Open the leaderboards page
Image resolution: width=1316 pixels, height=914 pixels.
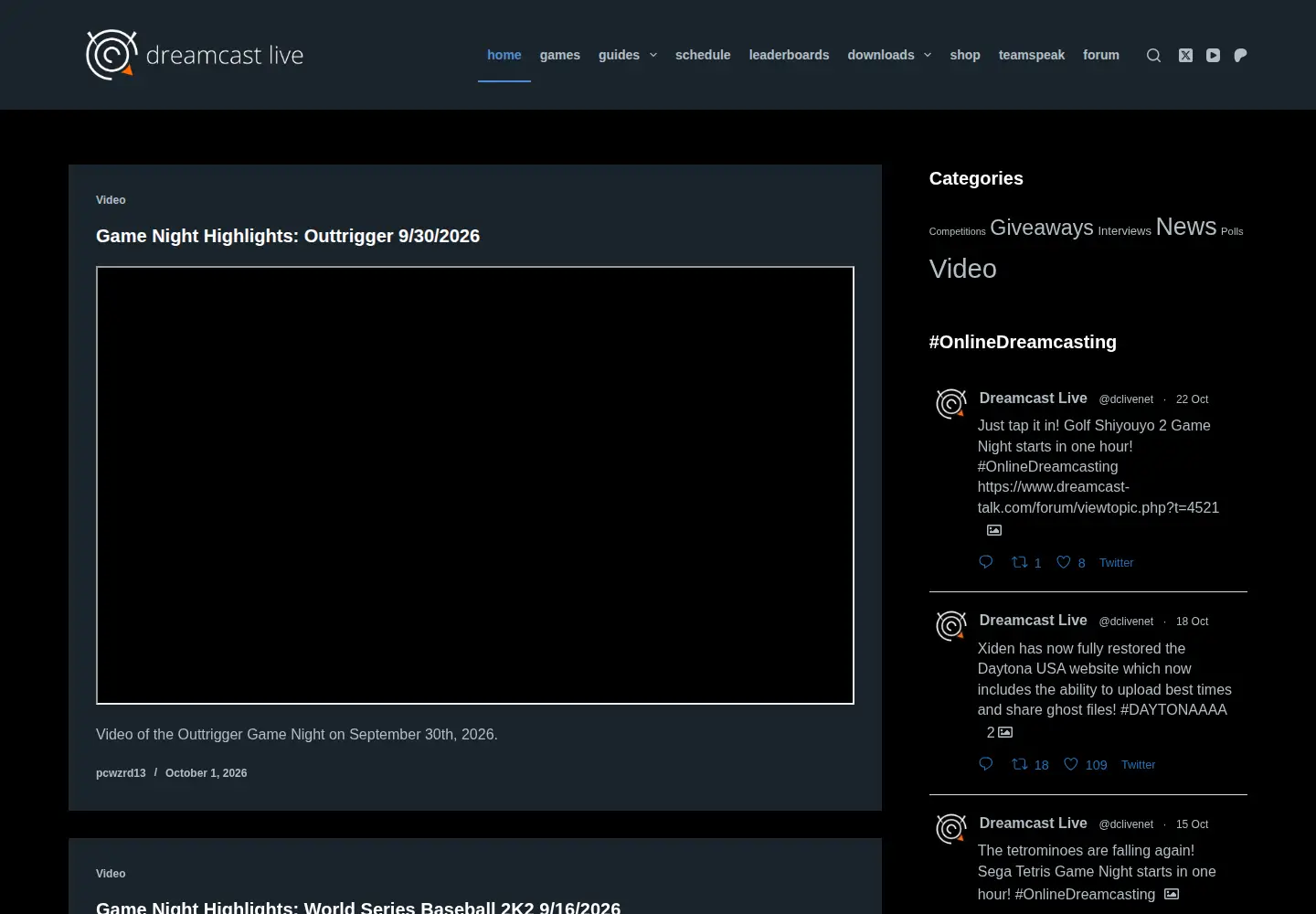790,55
